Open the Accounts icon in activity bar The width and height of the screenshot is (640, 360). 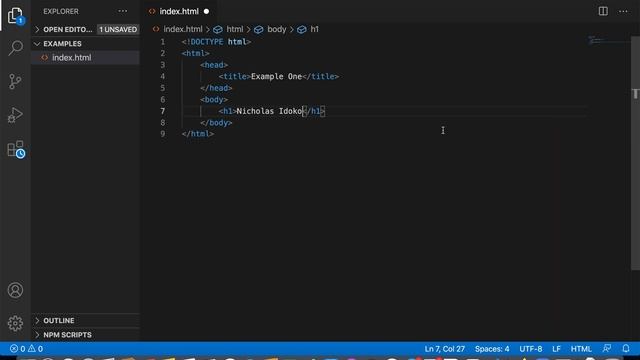tap(15, 290)
